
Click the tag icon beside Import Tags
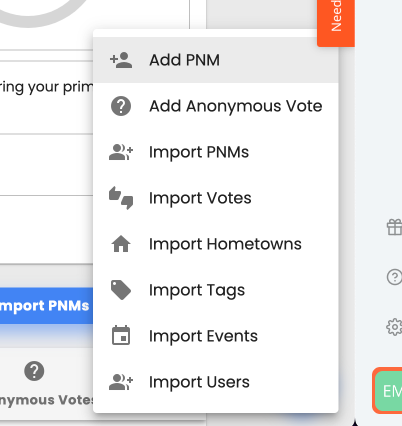121,290
